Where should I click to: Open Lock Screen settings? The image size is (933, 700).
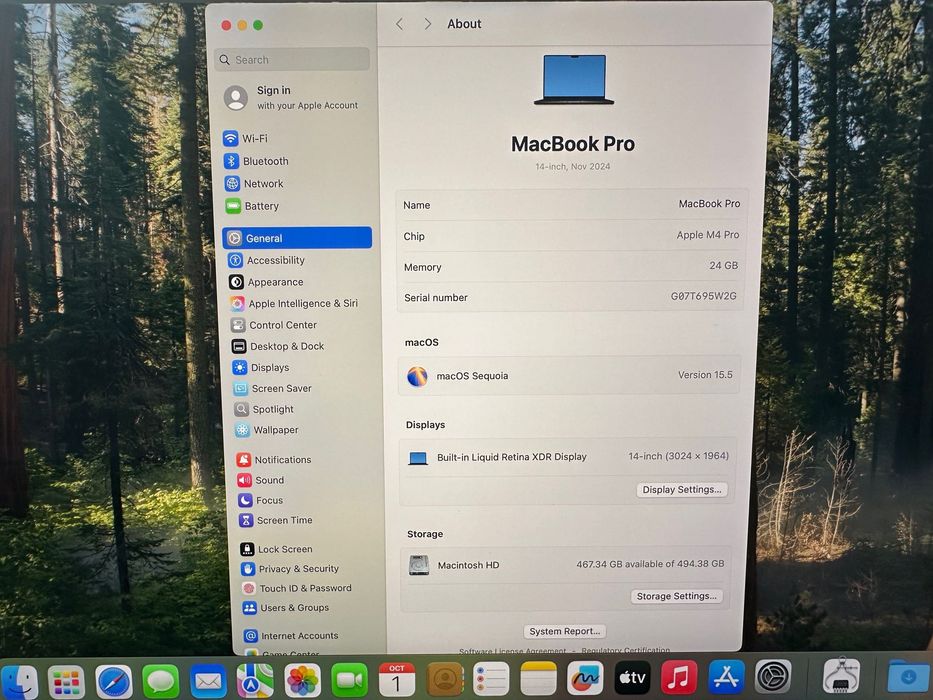[x=276, y=549]
